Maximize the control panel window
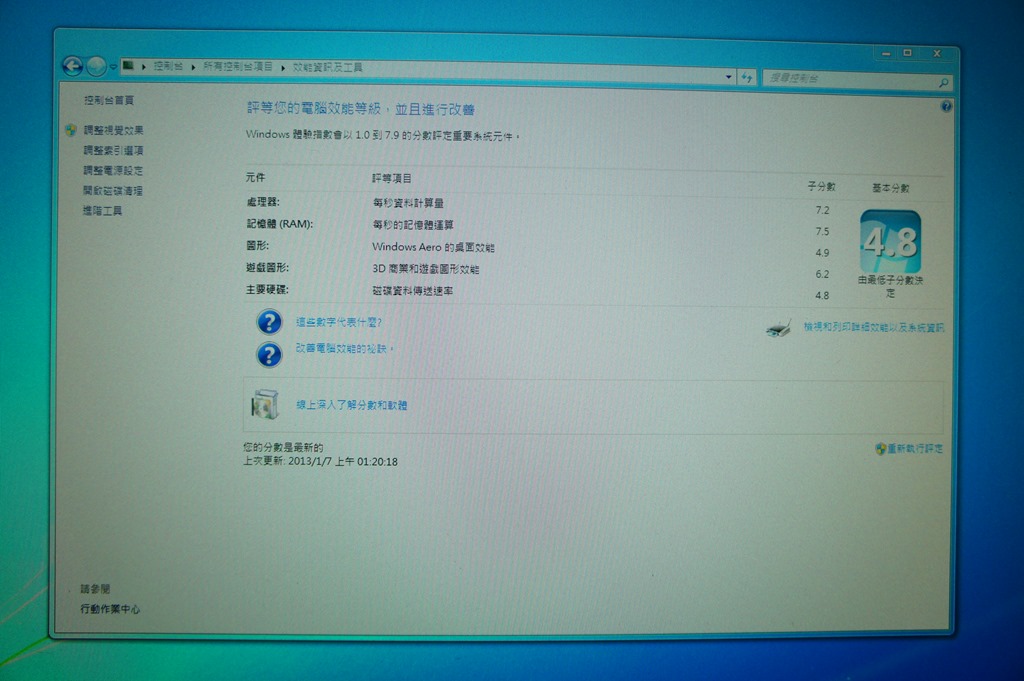This screenshot has width=1024, height=681. click(908, 53)
